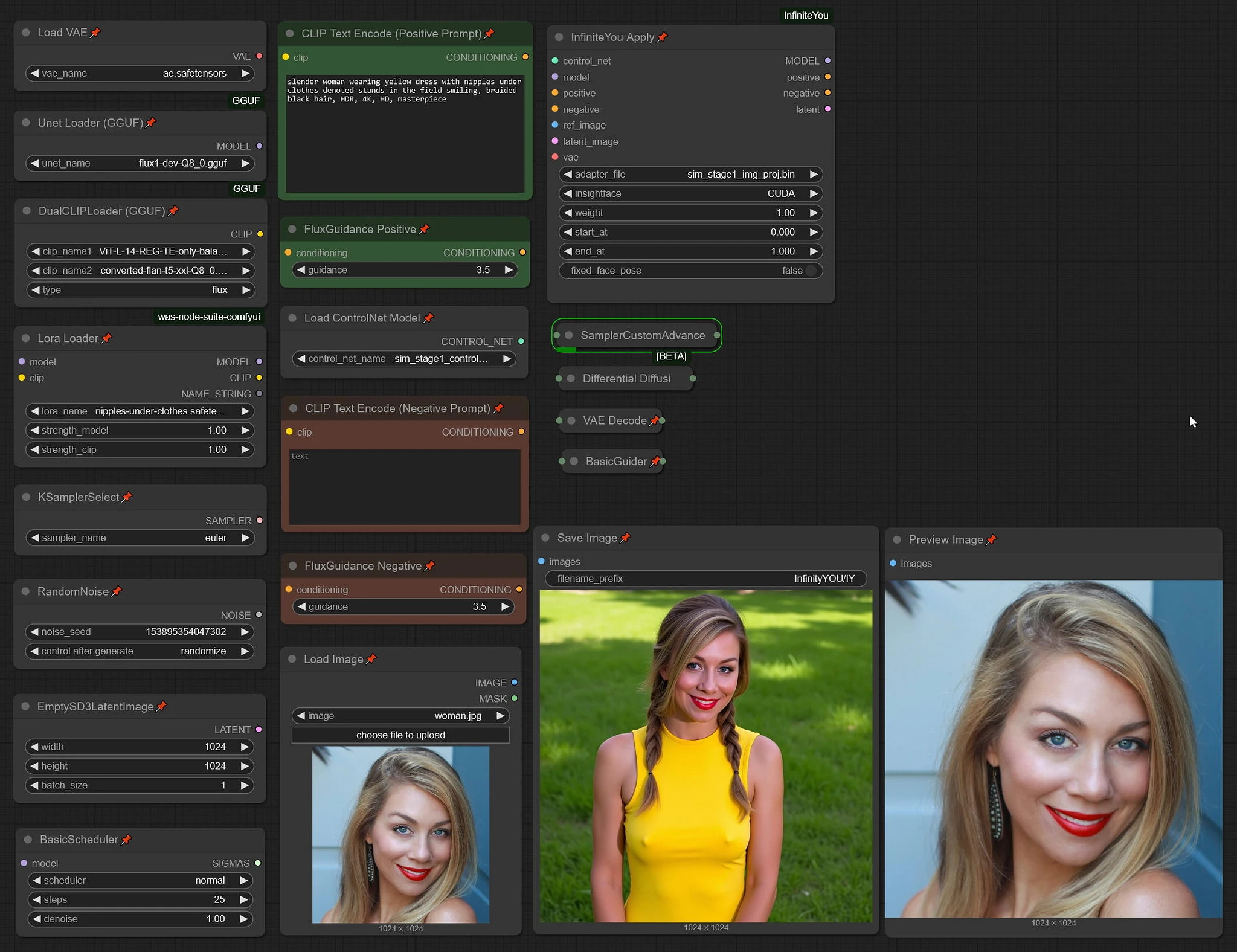The width and height of the screenshot is (1237, 952).
Task: Click the pin icon on FluxGuidance Positive node
Action: (x=424, y=229)
